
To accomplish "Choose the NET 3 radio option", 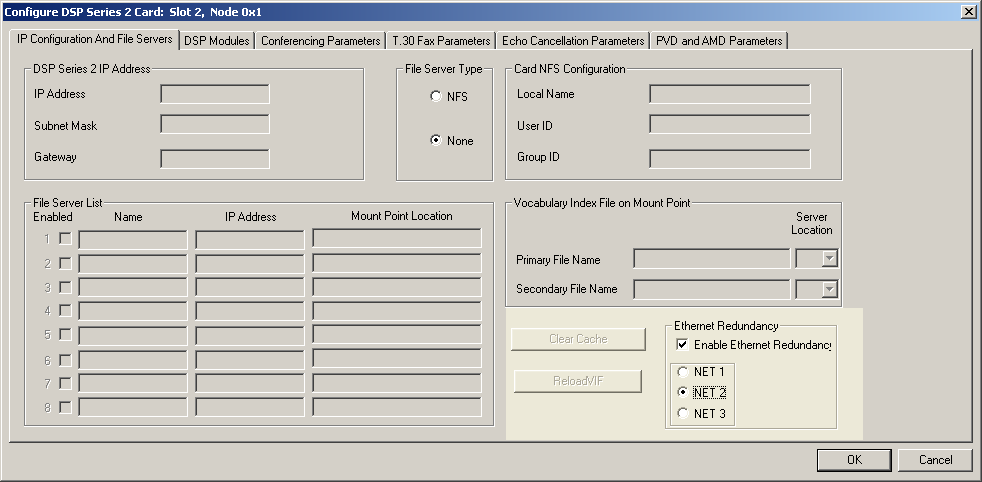I will [683, 414].
